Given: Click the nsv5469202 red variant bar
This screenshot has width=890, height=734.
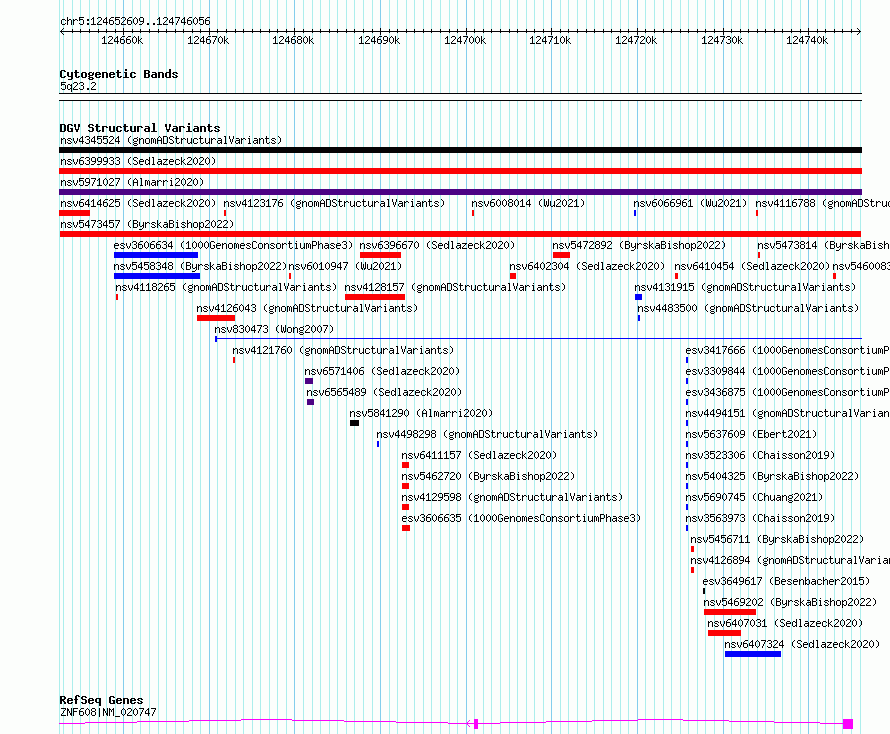Looking at the screenshot, I should tap(730, 612).
